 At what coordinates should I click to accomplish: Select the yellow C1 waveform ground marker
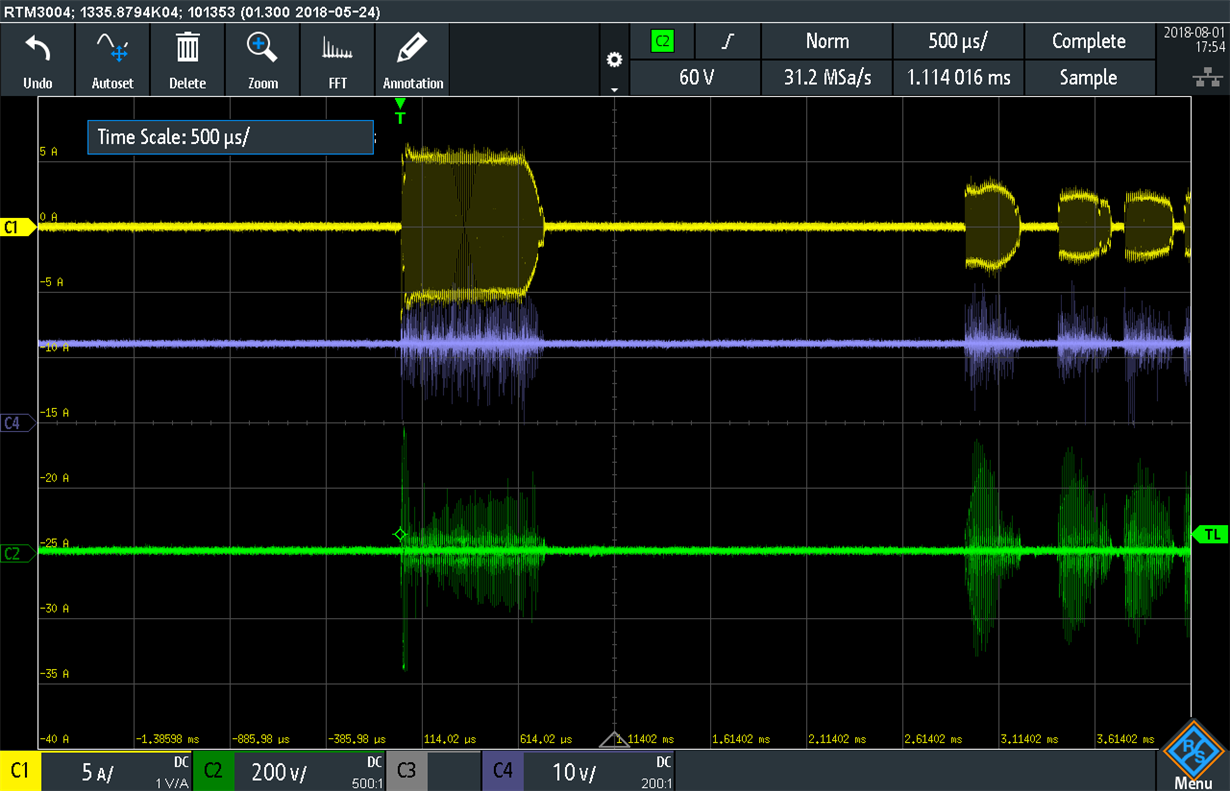[19, 228]
